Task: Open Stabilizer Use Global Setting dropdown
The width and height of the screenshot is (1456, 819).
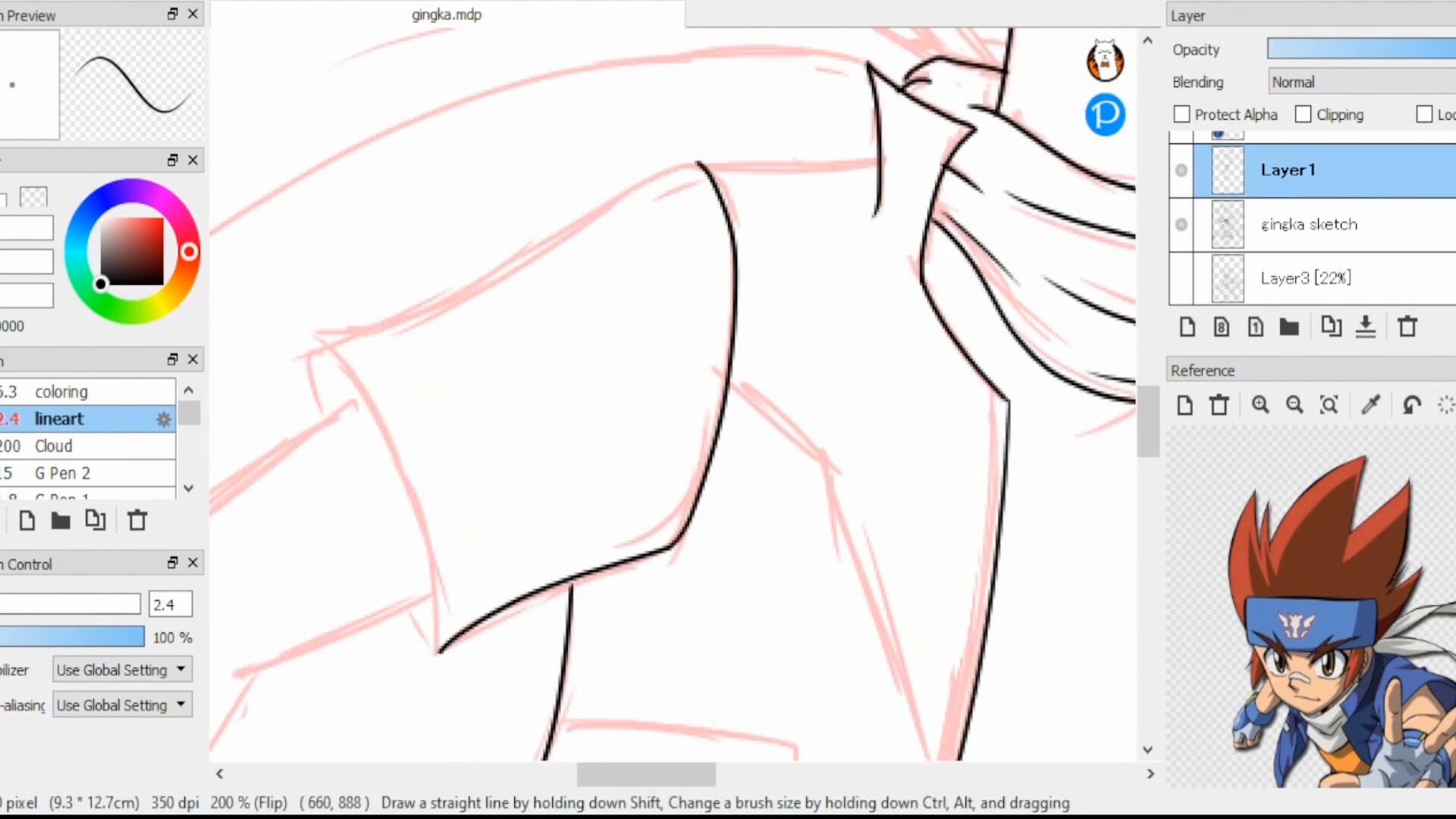Action: click(x=121, y=670)
